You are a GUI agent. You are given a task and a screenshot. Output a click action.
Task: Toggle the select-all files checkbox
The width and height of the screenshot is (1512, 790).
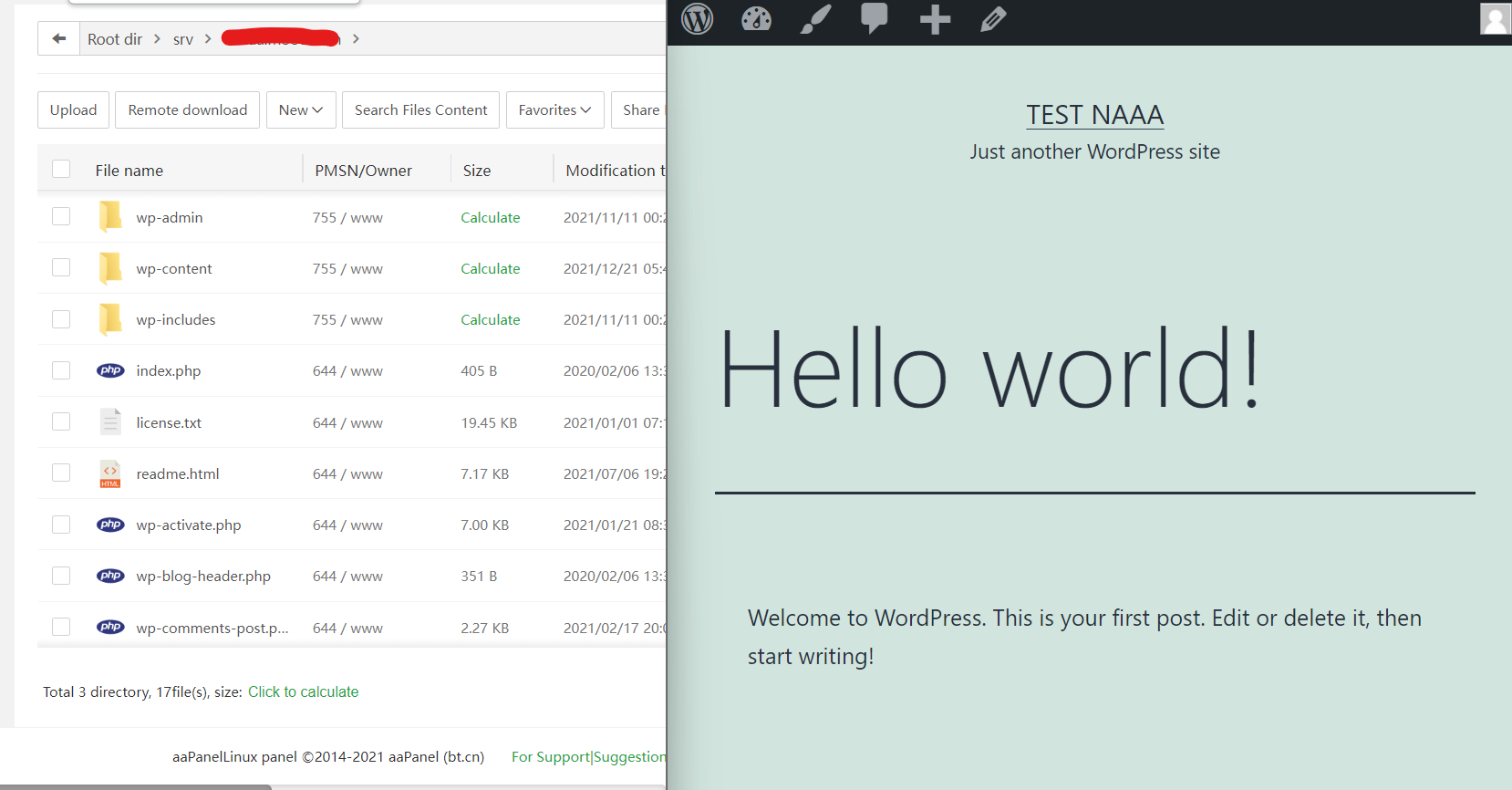pyautogui.click(x=61, y=169)
